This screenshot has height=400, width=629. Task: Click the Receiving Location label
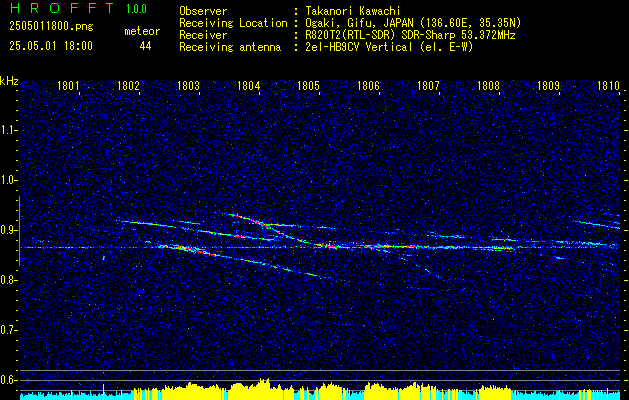pyautogui.click(x=233, y=23)
